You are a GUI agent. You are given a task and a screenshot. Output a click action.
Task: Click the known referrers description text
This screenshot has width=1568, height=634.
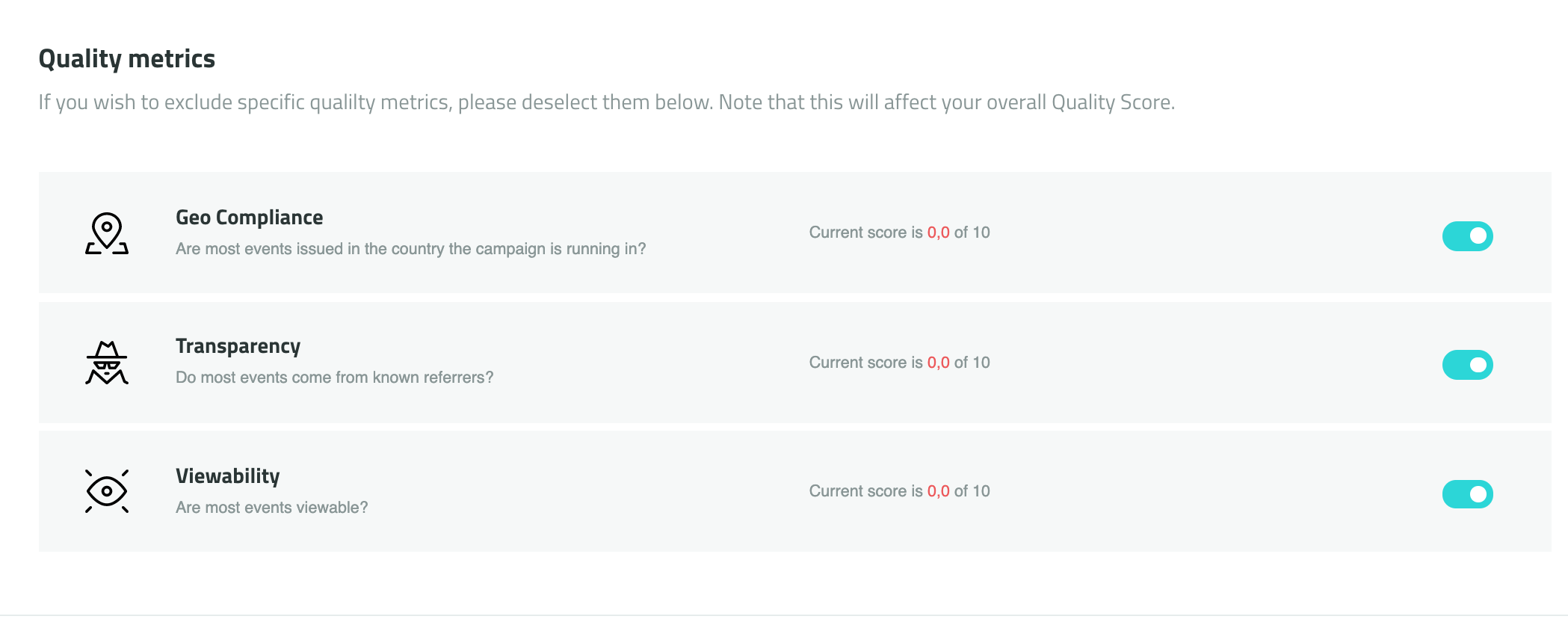pyautogui.click(x=335, y=378)
